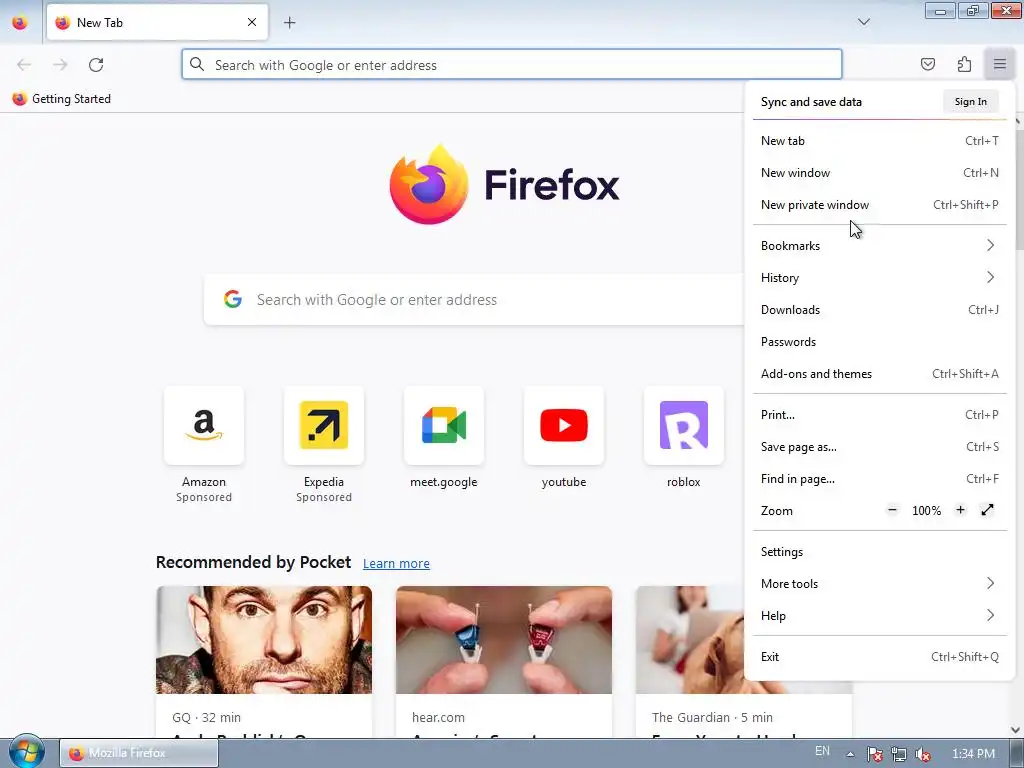Click the Back navigation arrow

[x=24, y=65]
